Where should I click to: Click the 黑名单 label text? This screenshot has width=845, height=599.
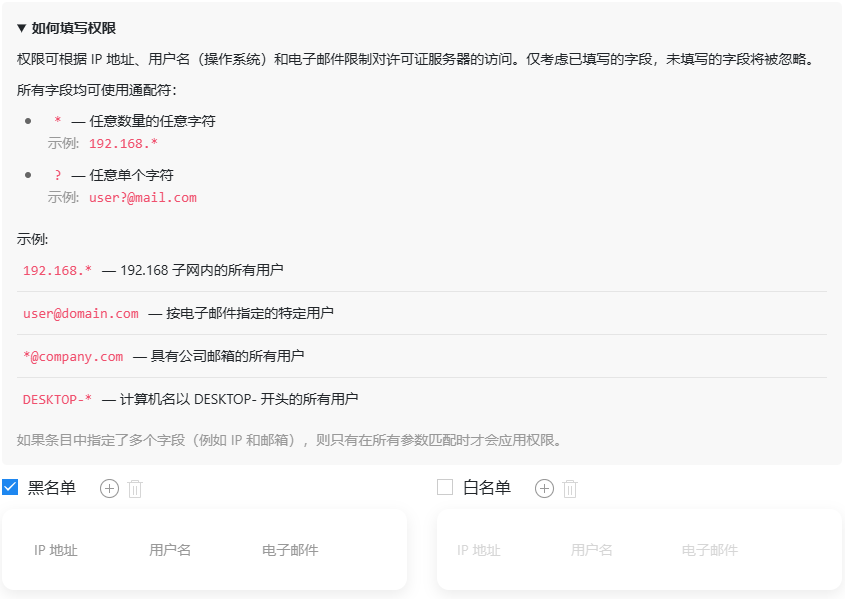[51, 488]
